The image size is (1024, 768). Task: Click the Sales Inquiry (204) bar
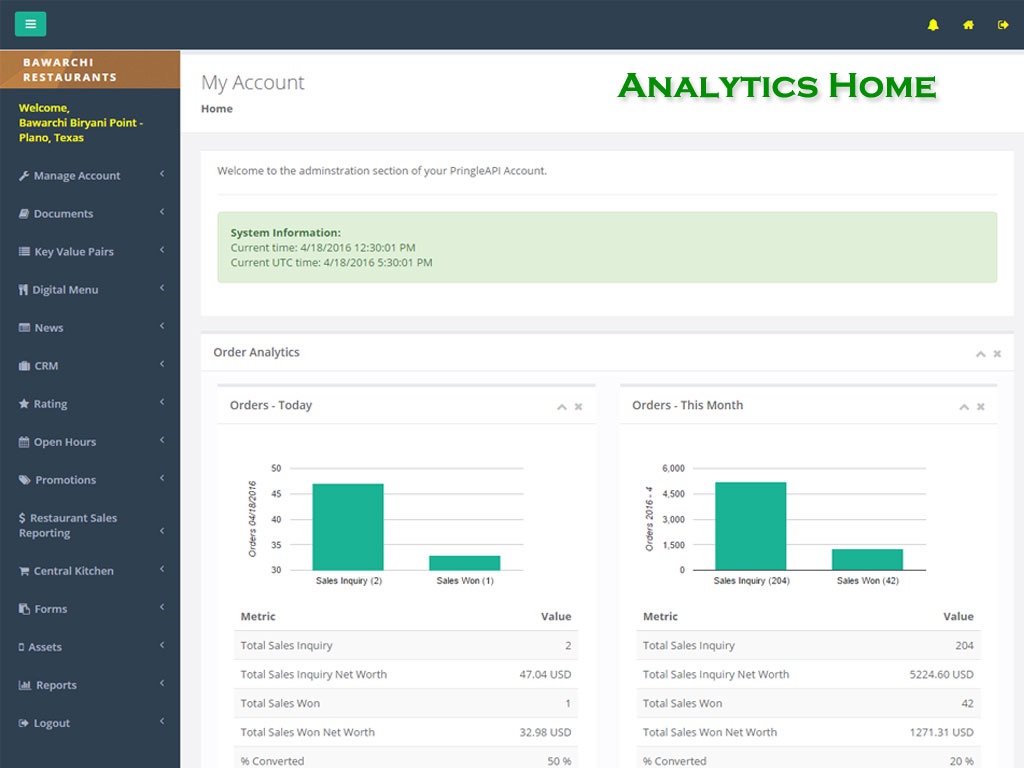(750, 526)
